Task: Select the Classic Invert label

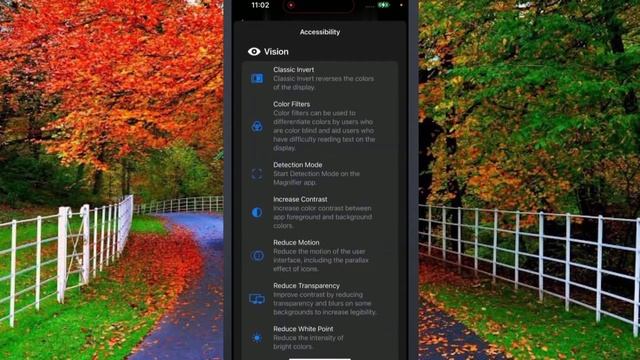Action: tap(293, 70)
